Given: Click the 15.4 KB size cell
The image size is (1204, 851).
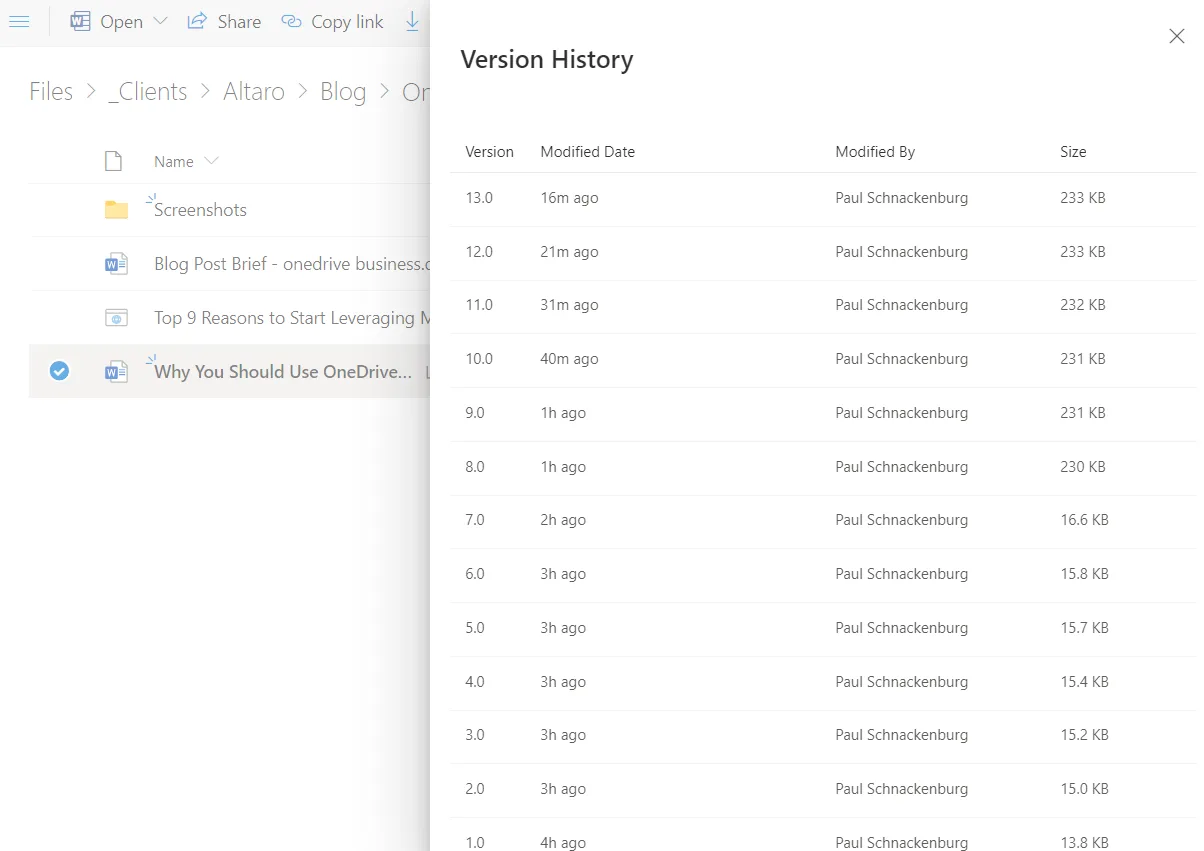Looking at the screenshot, I should (1084, 682).
